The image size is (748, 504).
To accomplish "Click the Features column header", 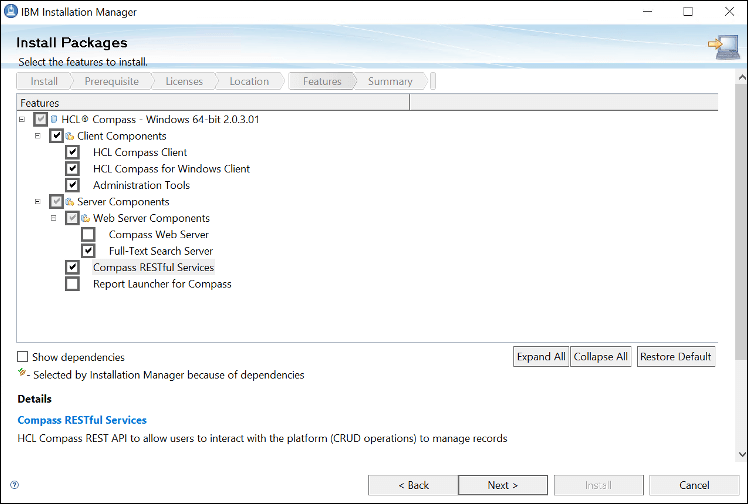I will coord(213,103).
